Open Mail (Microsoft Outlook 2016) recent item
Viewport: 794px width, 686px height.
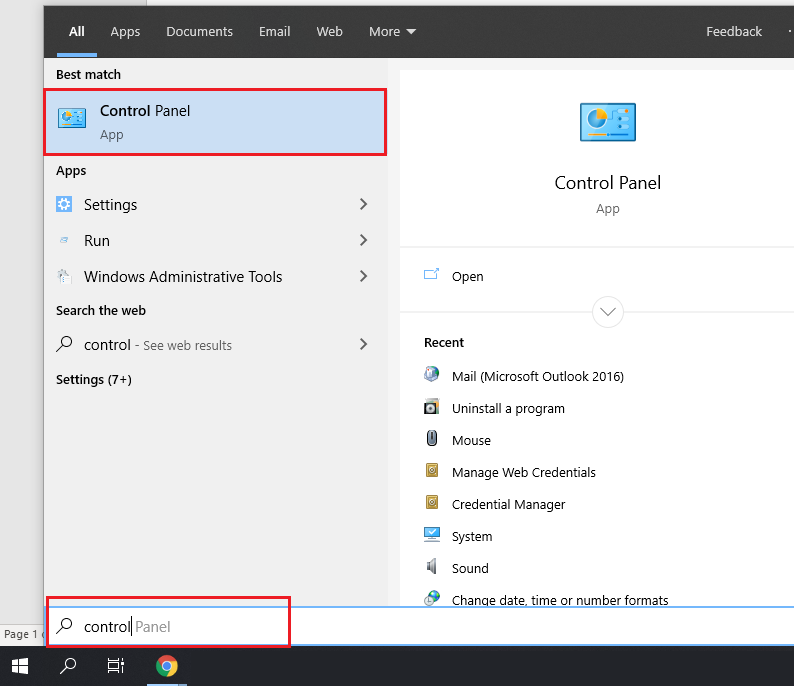point(538,376)
